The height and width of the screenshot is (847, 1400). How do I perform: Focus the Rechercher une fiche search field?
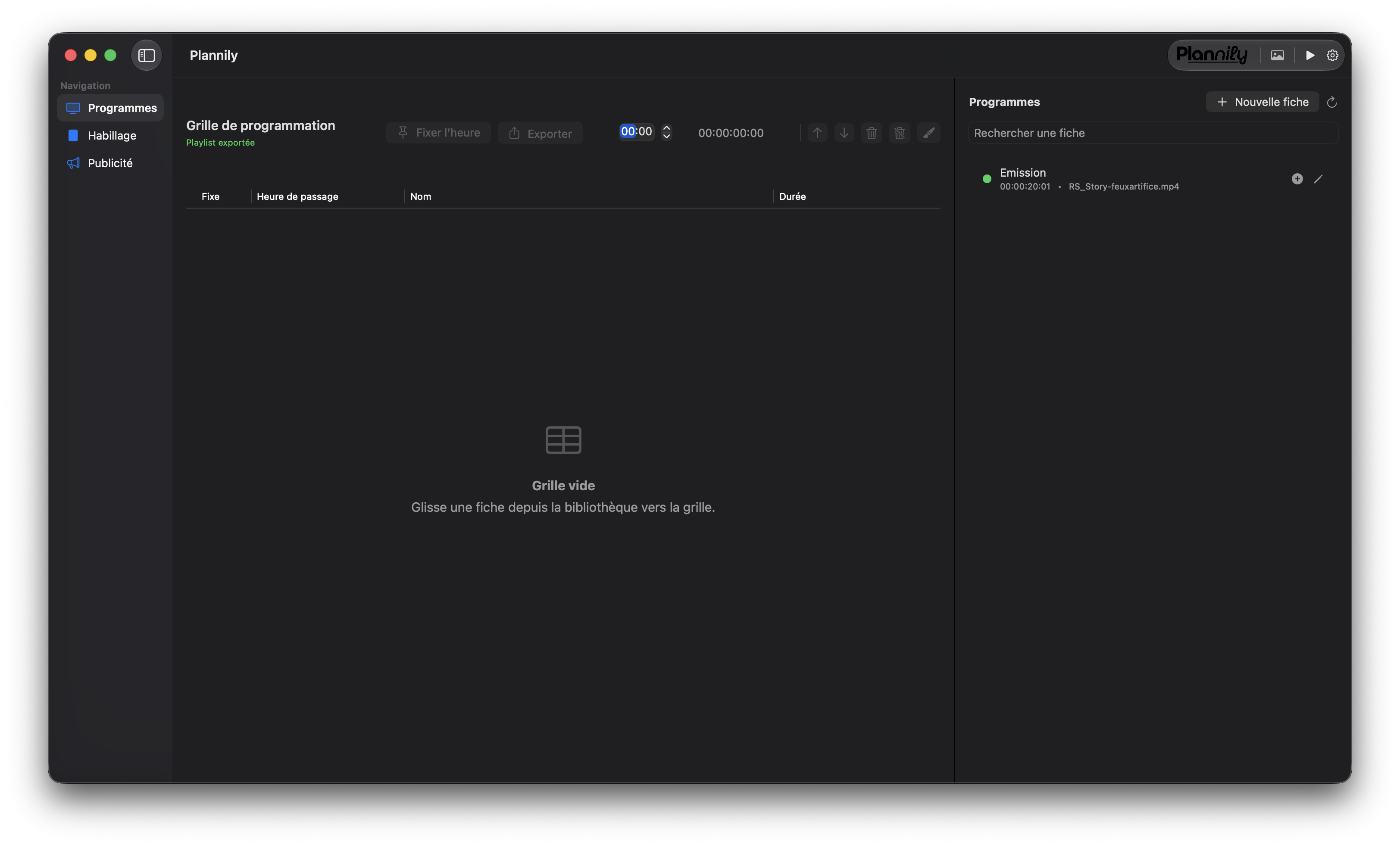1153,133
